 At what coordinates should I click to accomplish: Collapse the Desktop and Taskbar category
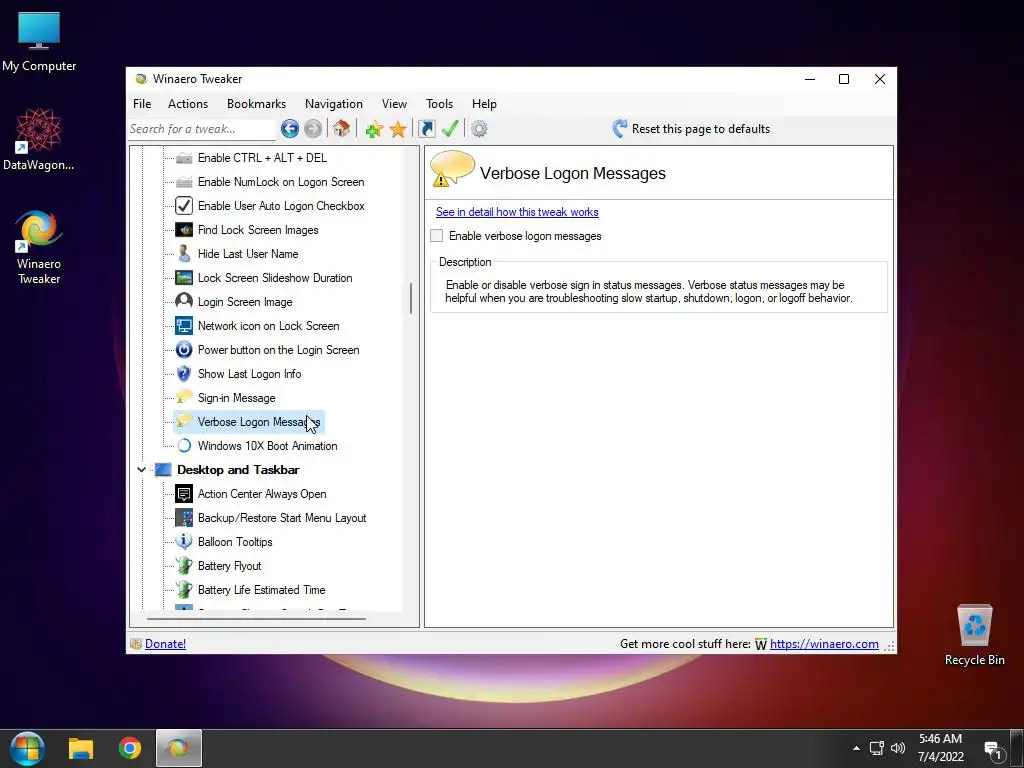(x=141, y=470)
